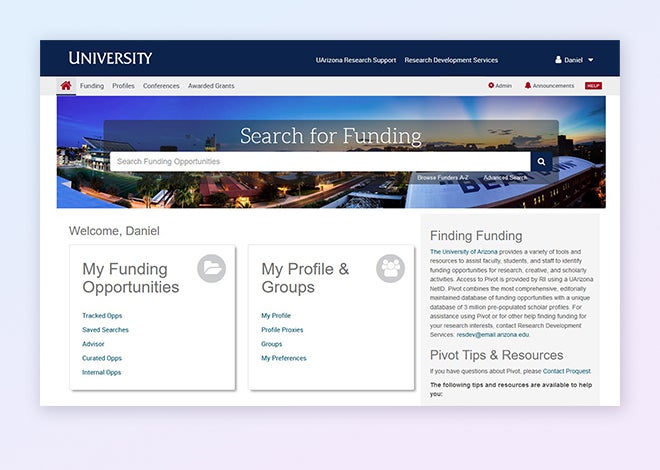This screenshot has width=660, height=470.
Task: Open Announcements bell notifications
Action: [549, 86]
